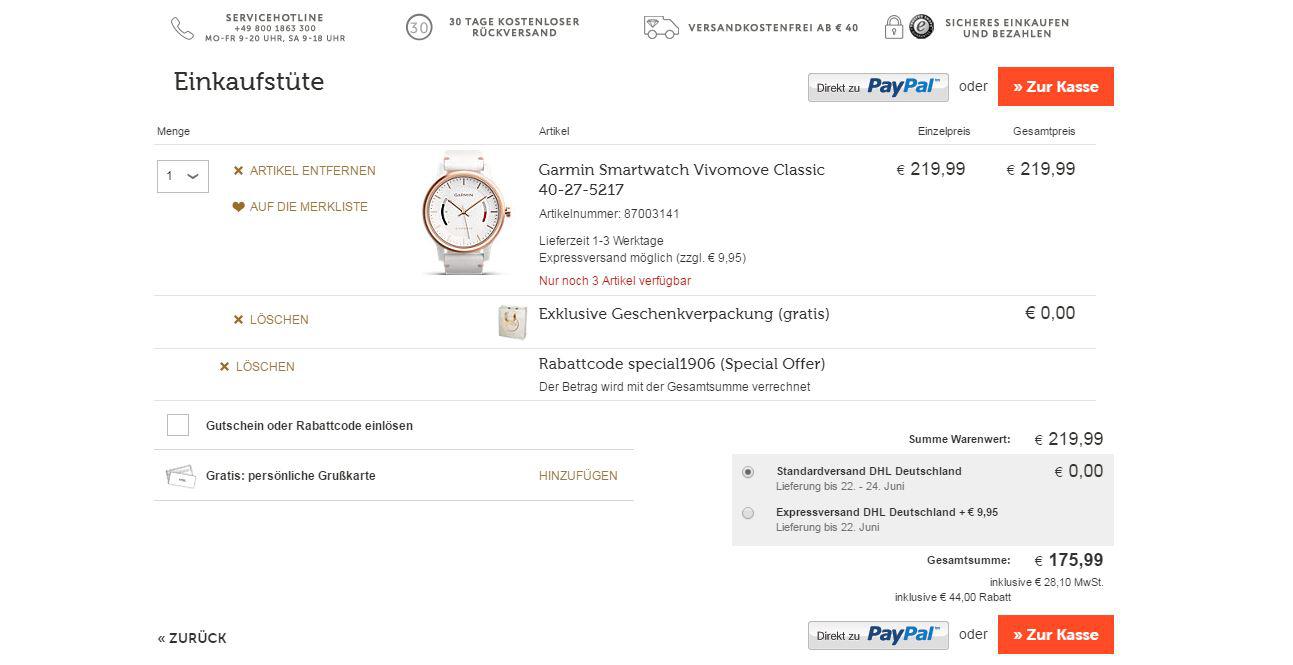Click the inklusive € 44,00 Rabatt text
The height and width of the screenshot is (665, 1293).
click(953, 597)
